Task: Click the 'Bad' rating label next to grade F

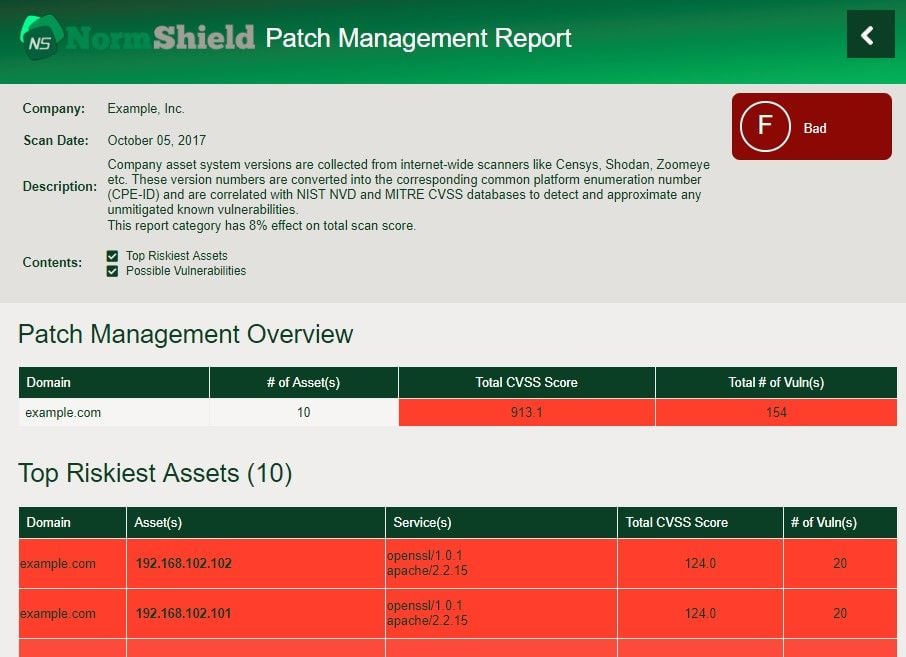Action: click(814, 128)
